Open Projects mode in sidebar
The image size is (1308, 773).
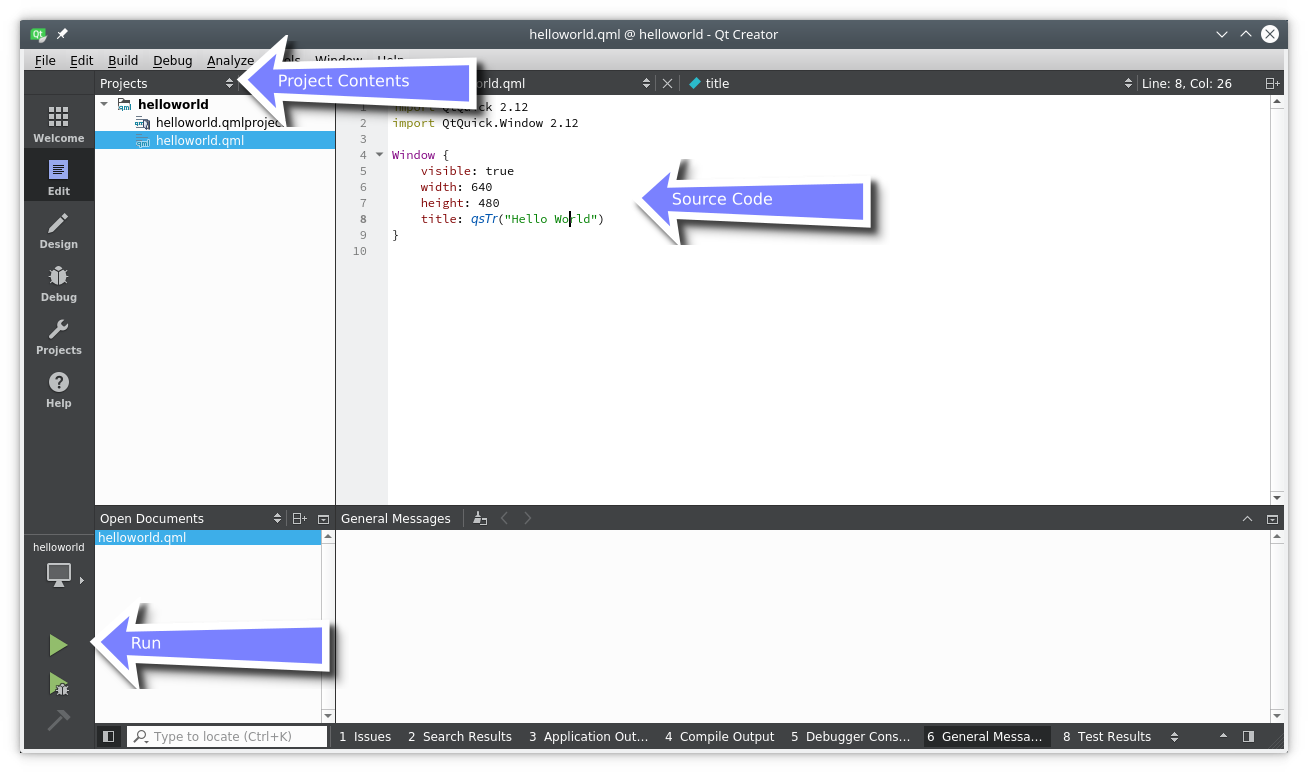click(58, 337)
